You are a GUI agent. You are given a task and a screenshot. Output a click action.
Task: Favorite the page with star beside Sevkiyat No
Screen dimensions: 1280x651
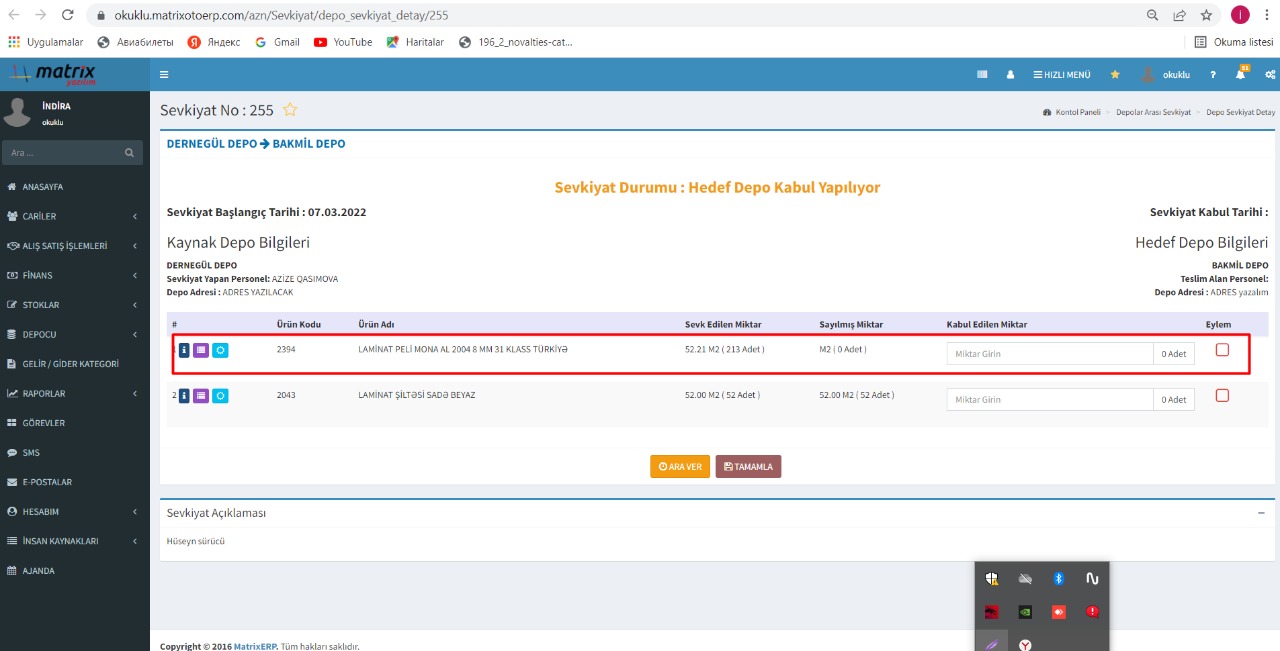(x=290, y=110)
